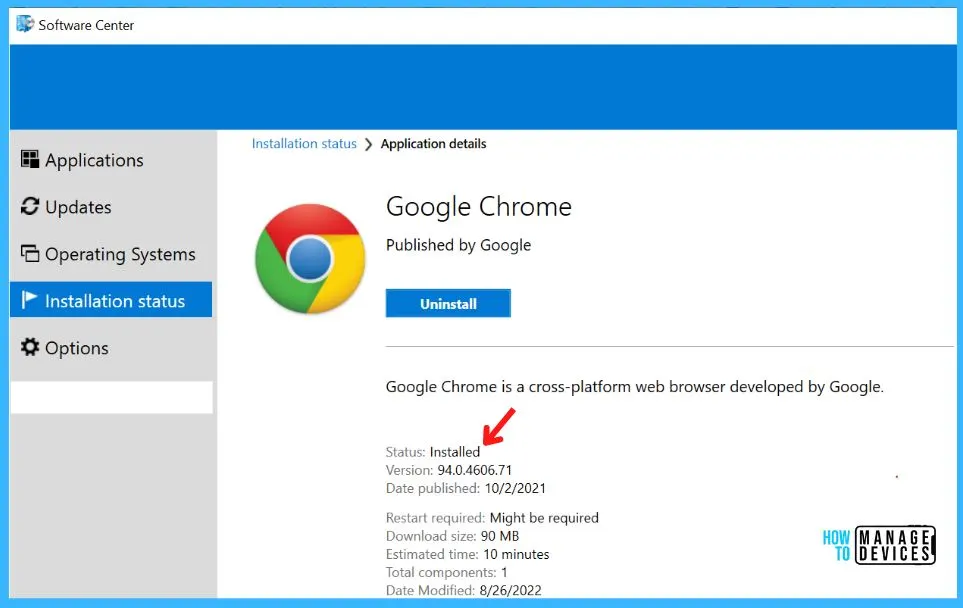Viewport: 963px width, 608px height.
Task: Click the Software Center window title text
Action: point(86,25)
